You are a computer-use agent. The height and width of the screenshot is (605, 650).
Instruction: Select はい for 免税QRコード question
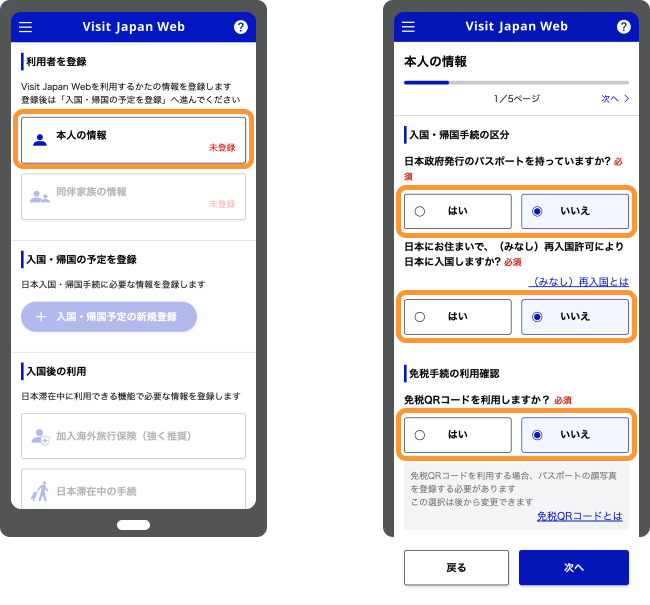458,435
